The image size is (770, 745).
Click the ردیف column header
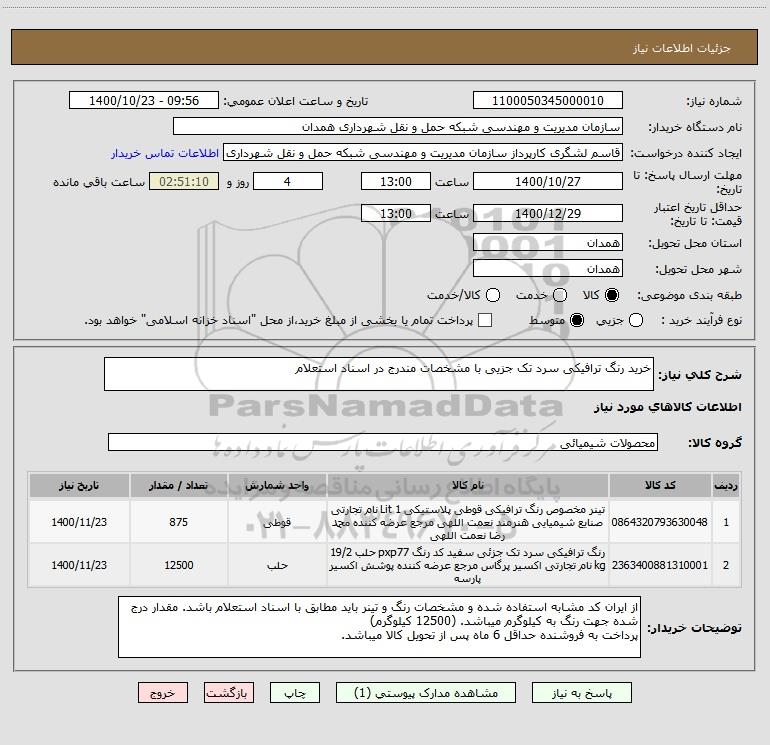(x=726, y=486)
